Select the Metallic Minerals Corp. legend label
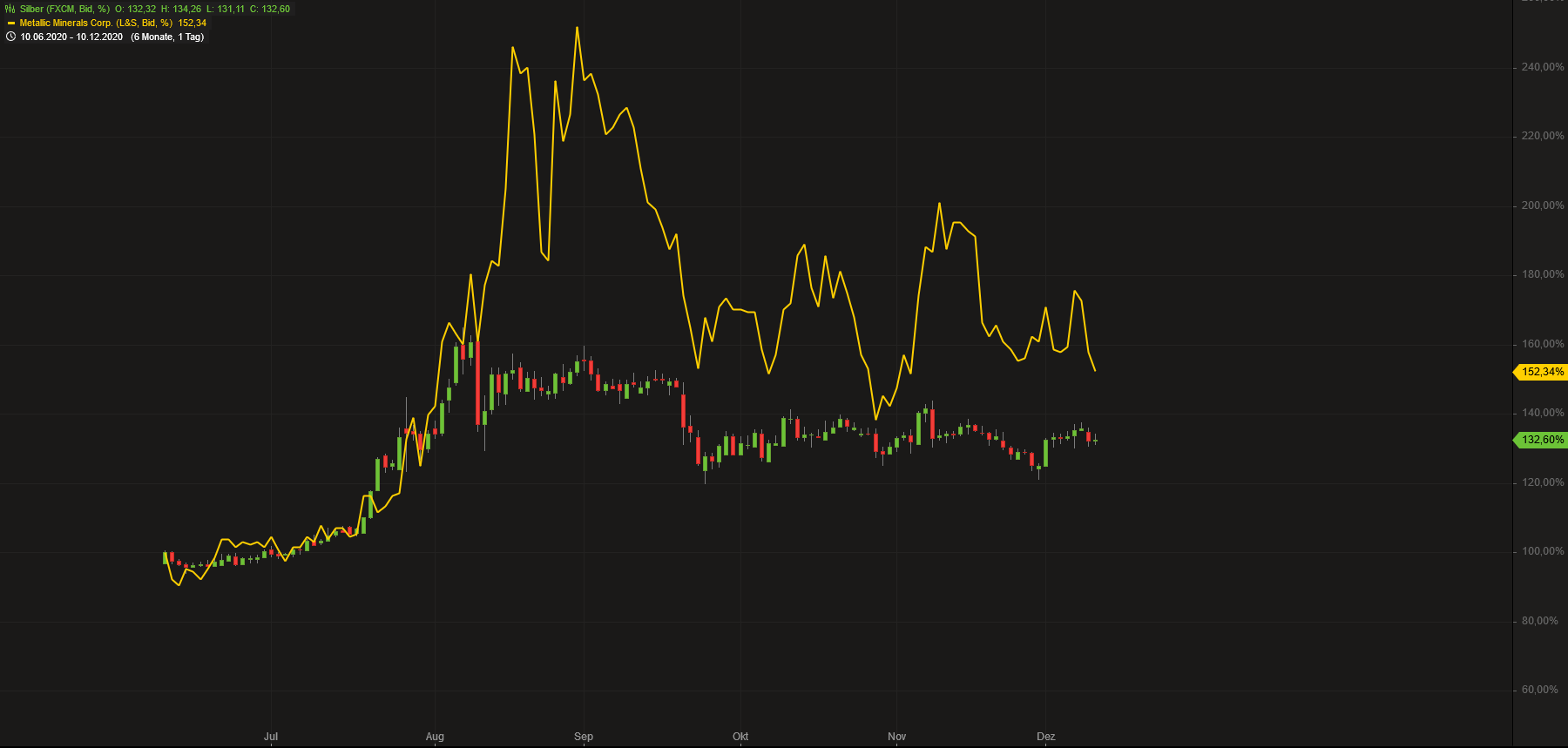The height and width of the screenshot is (748, 1568). (96, 23)
